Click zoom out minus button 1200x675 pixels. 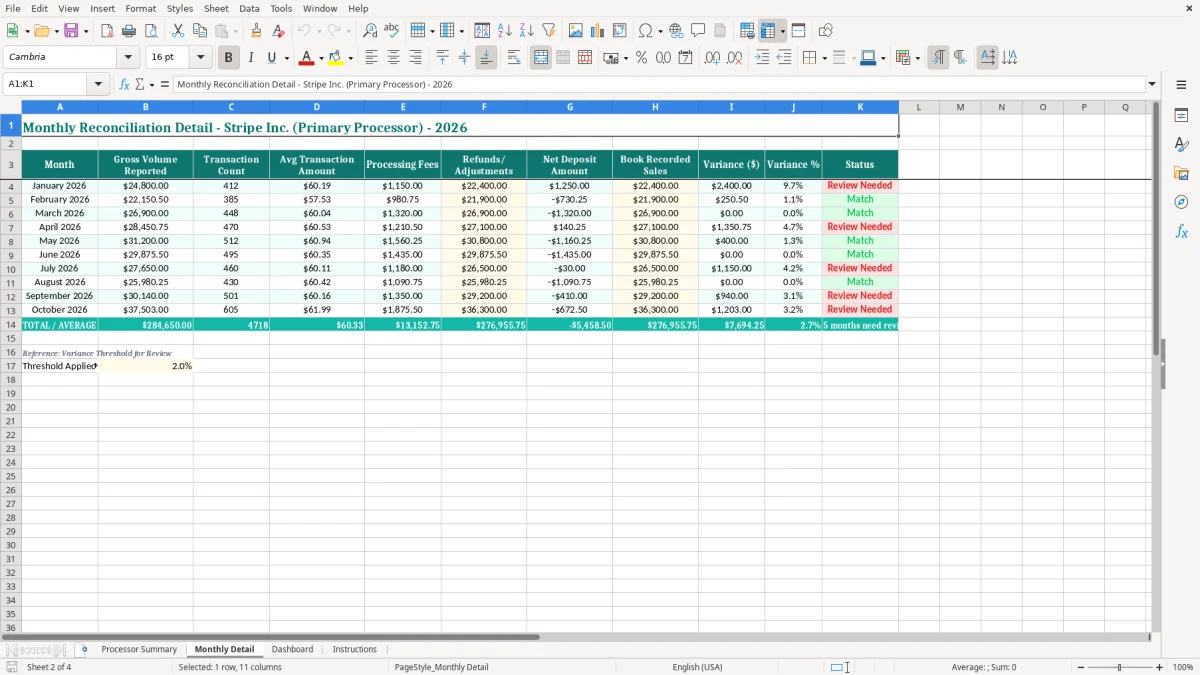click(x=1081, y=667)
